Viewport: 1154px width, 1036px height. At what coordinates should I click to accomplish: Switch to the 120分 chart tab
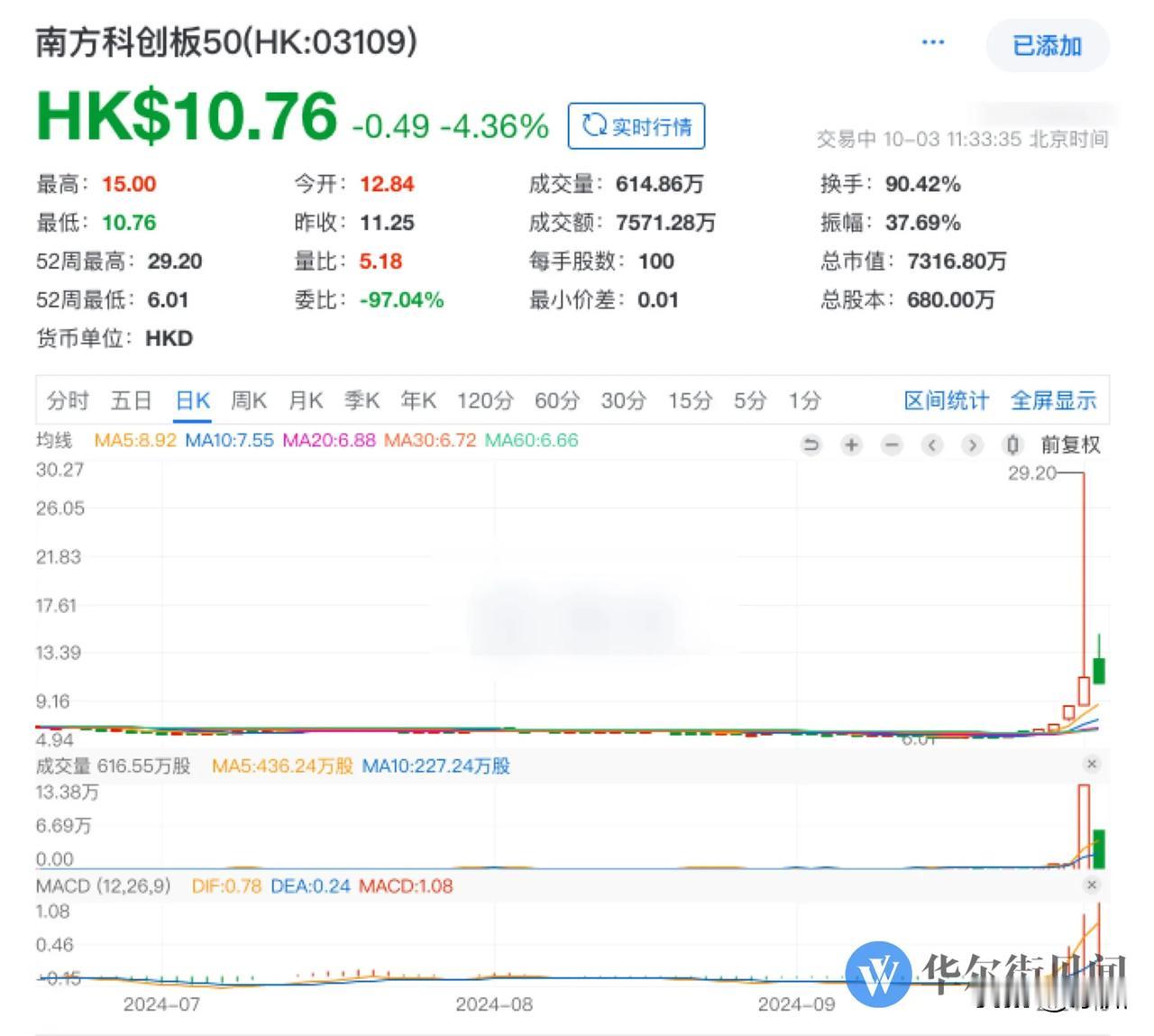pyautogui.click(x=485, y=400)
